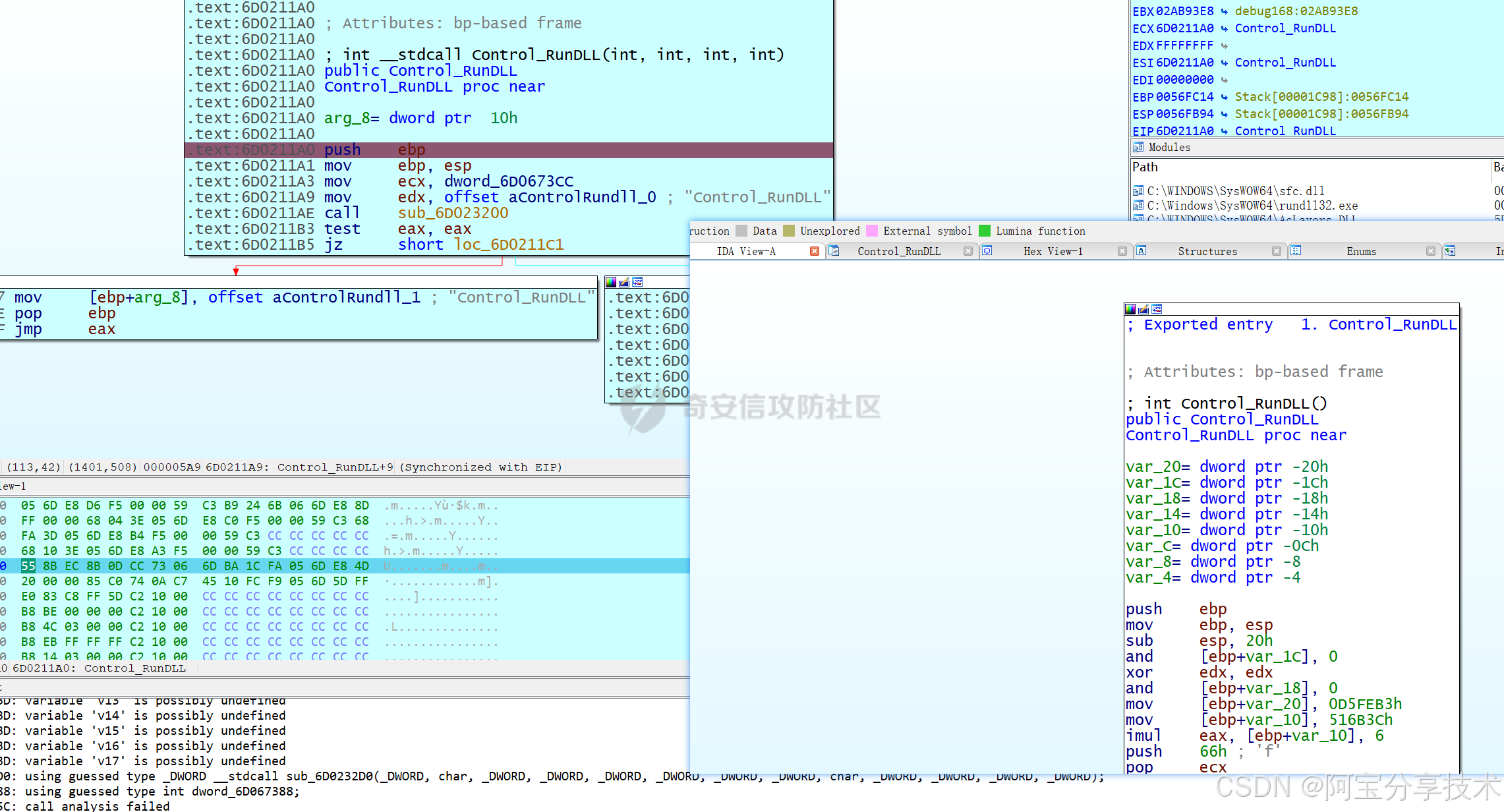Click the node color icon in middle graph node

[611, 282]
